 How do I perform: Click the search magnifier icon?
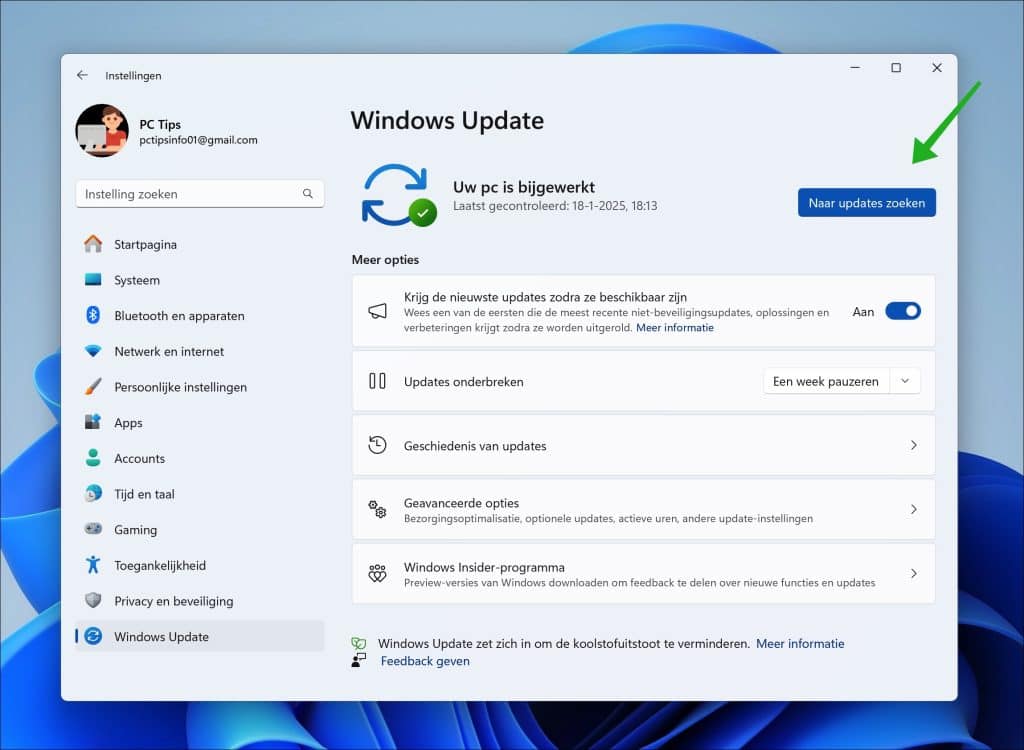(308, 193)
